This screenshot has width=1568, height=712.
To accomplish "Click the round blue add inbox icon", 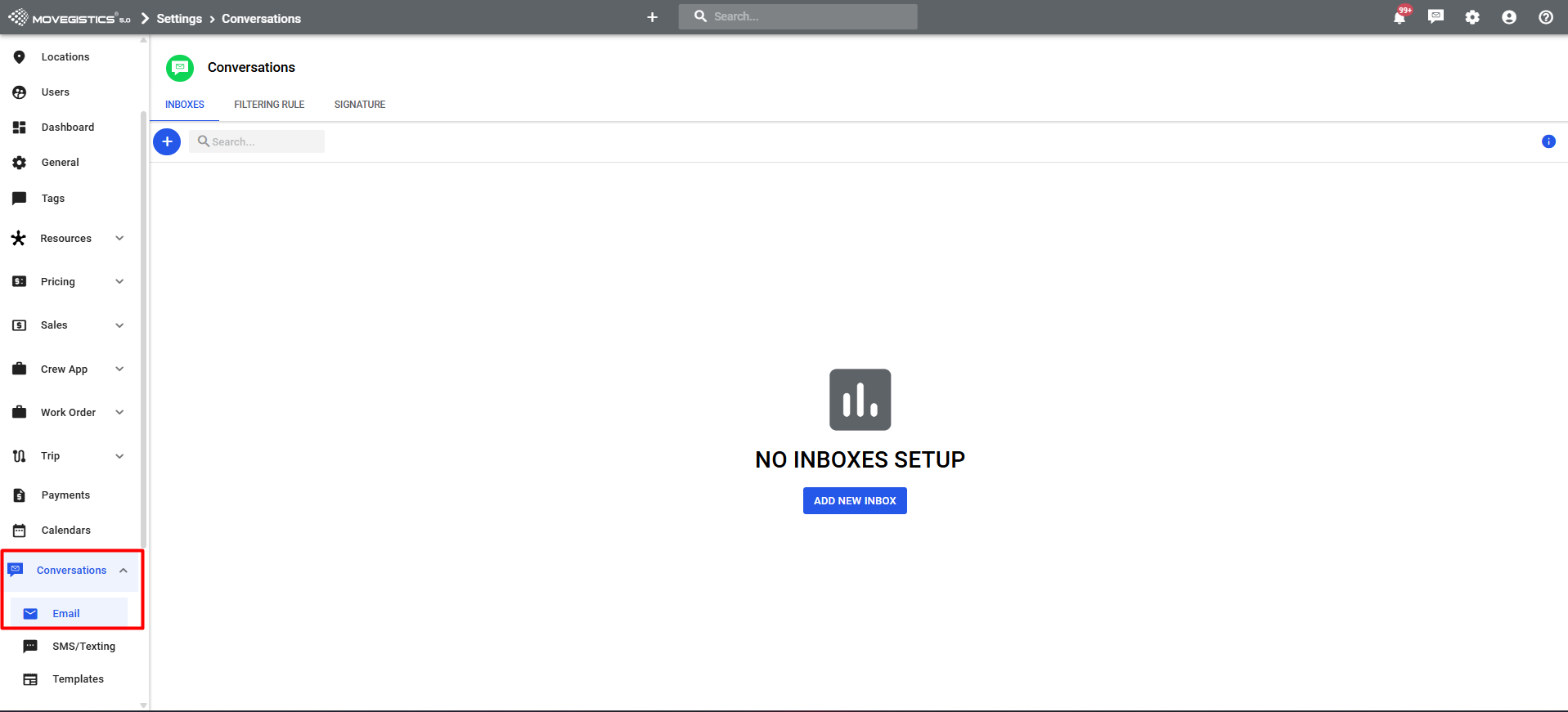I will pos(167,141).
